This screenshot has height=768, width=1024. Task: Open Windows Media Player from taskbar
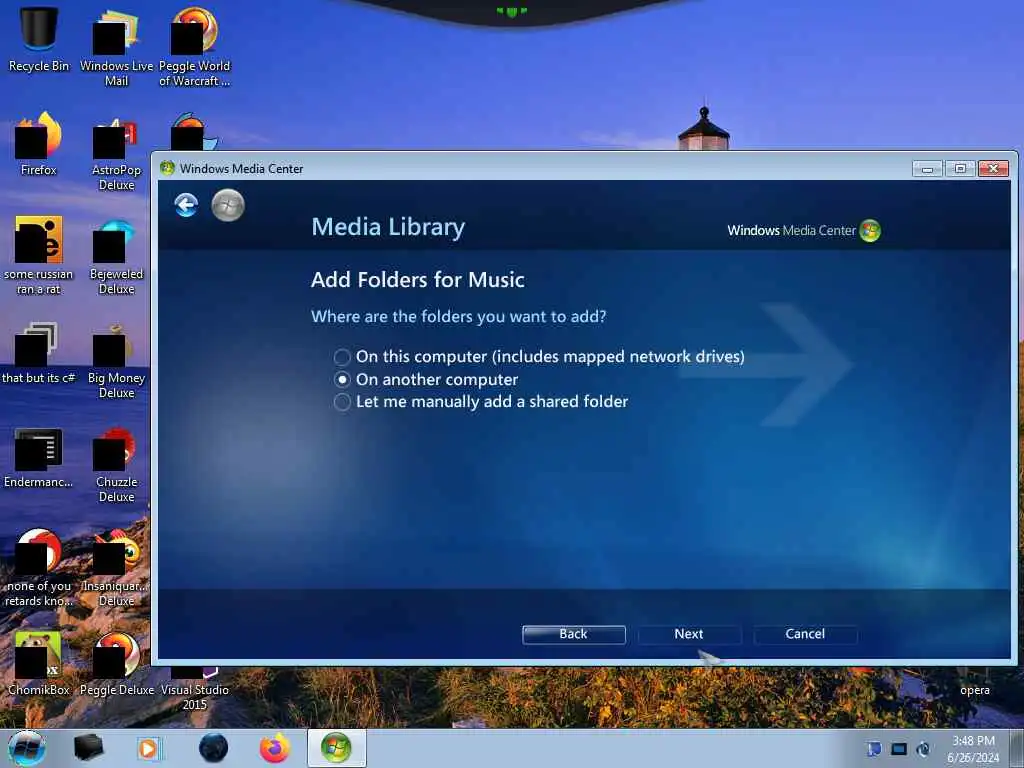(150, 748)
